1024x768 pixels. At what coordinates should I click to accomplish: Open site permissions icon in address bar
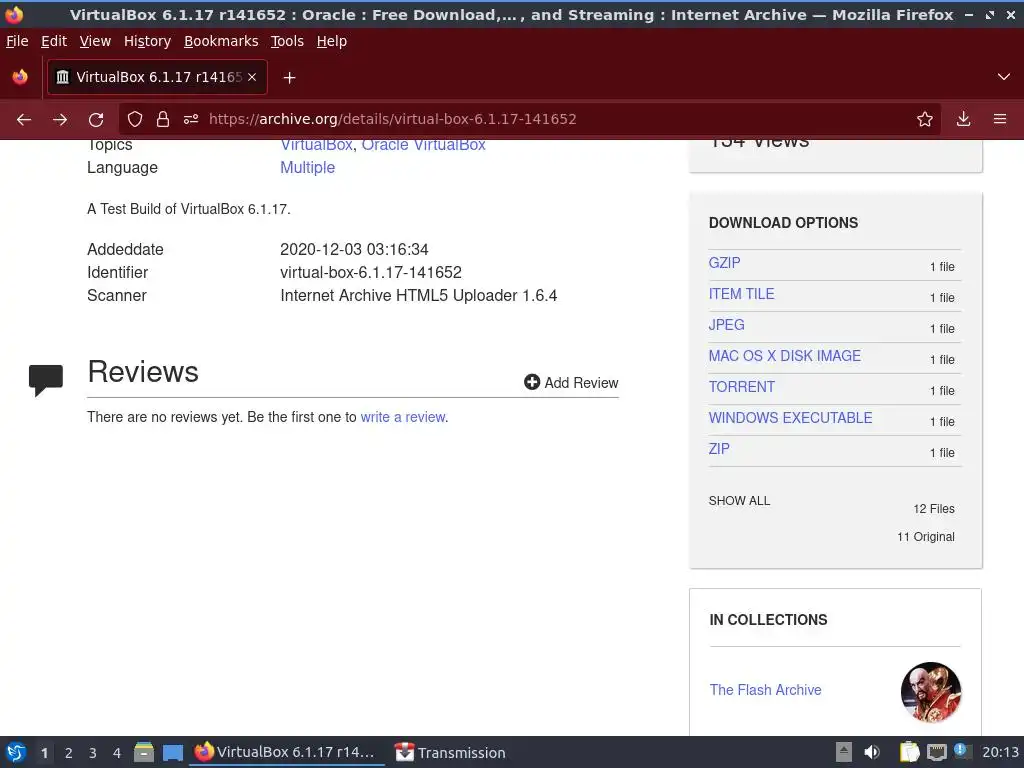(x=191, y=120)
